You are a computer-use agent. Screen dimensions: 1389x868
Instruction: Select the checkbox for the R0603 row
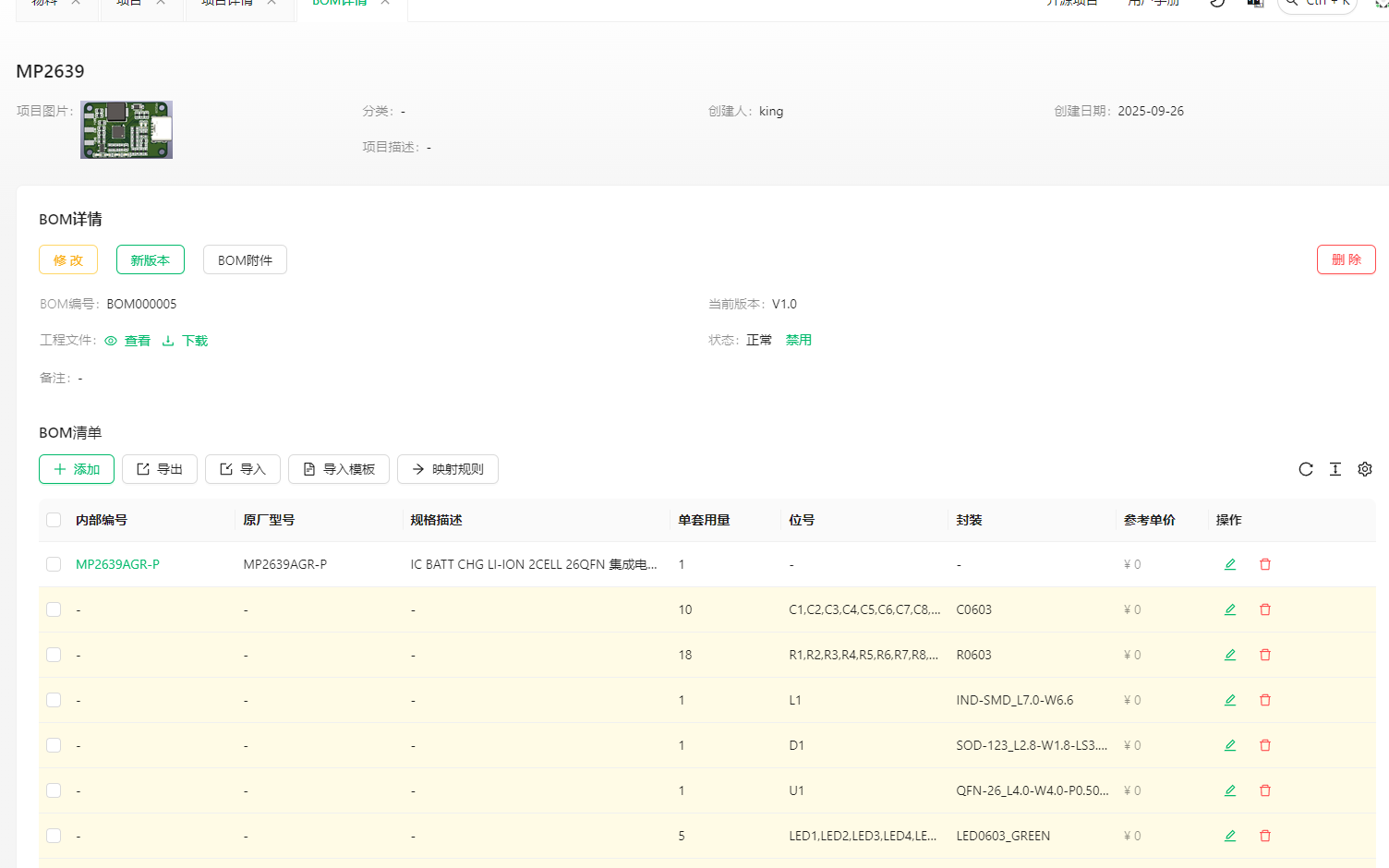pos(54,655)
